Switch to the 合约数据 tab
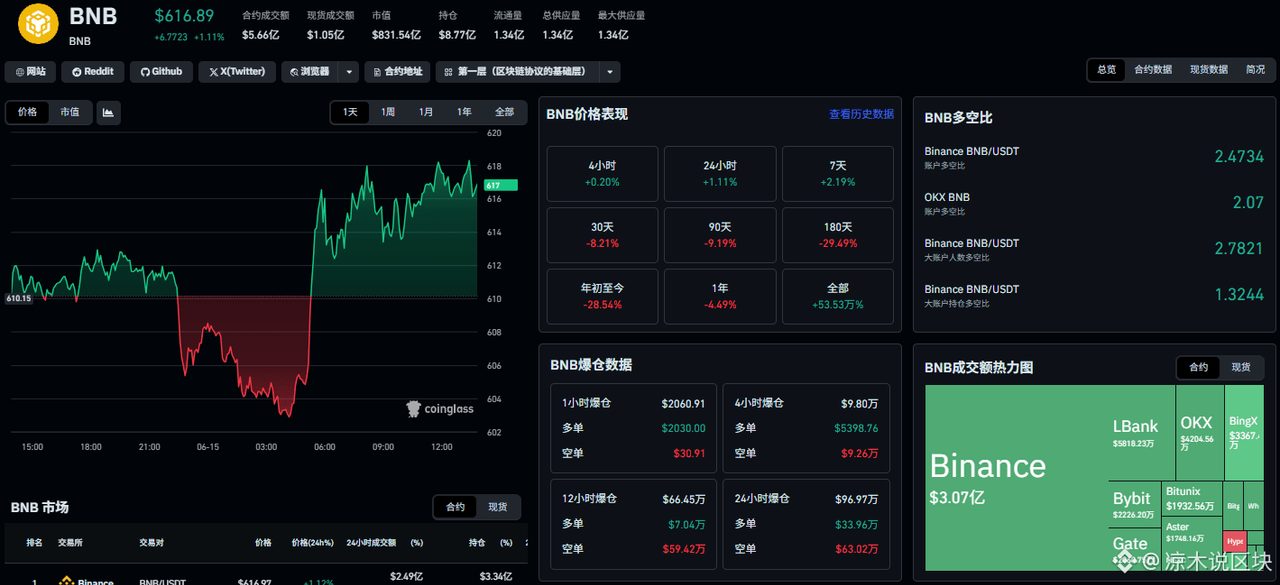1280x585 pixels. (1153, 70)
